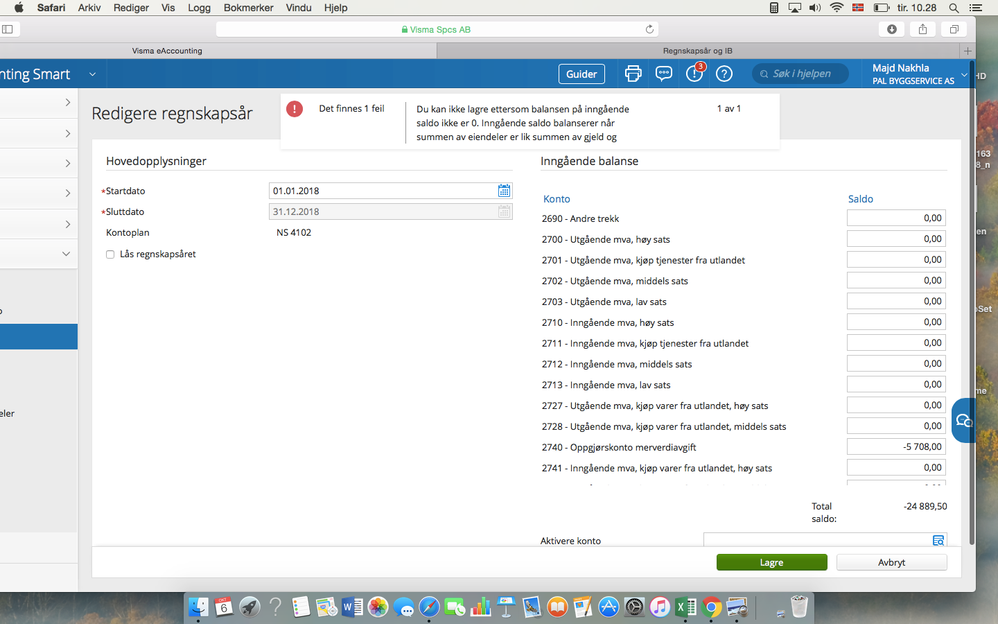This screenshot has height=624, width=998.
Task: Open the Bokmerker menu
Action: (248, 8)
